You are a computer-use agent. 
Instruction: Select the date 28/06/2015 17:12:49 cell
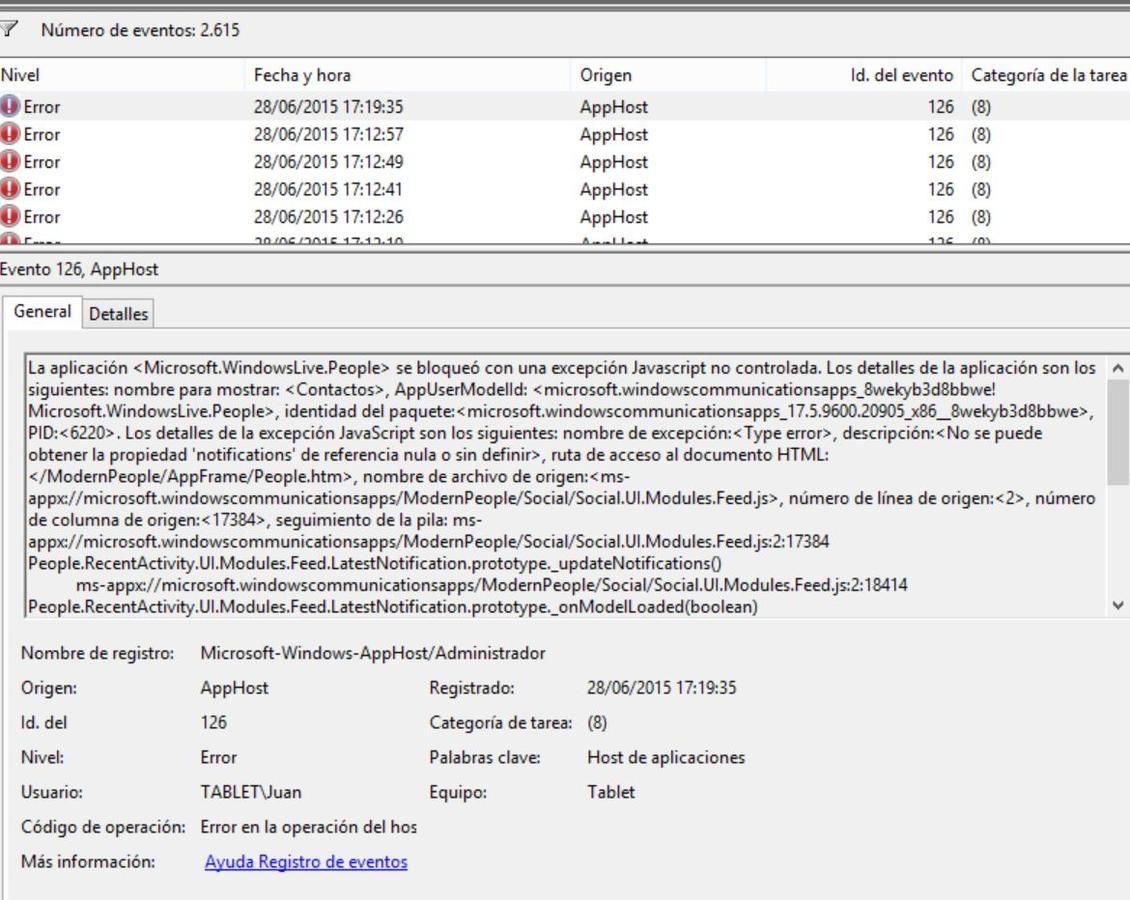pyautogui.click(x=329, y=161)
